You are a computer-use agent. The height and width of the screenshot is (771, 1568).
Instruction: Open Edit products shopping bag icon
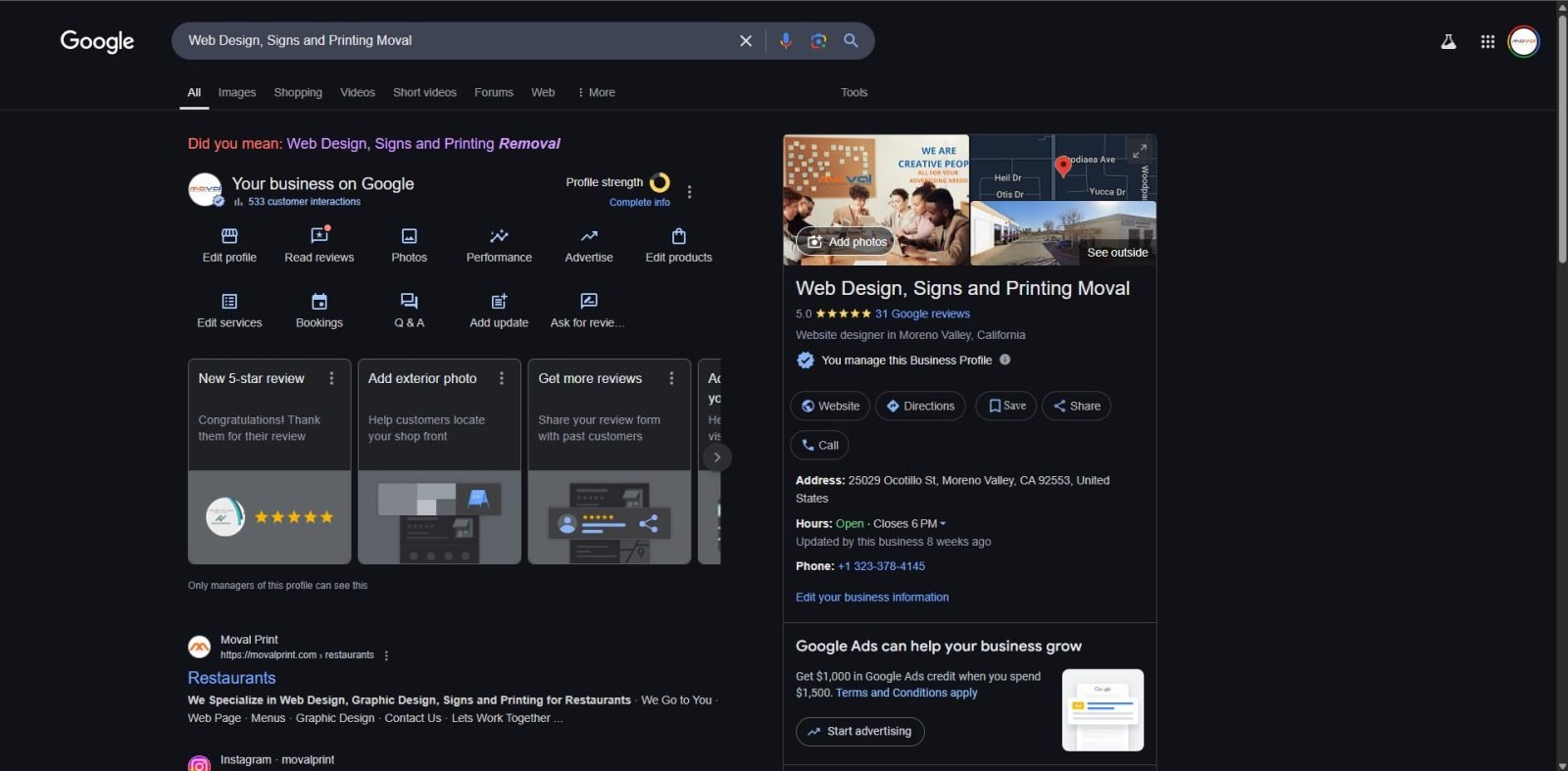[x=678, y=236]
